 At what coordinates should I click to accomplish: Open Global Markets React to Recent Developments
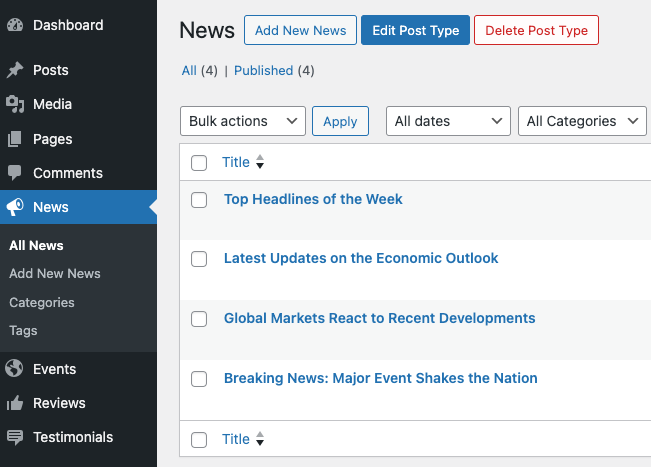[379, 318]
